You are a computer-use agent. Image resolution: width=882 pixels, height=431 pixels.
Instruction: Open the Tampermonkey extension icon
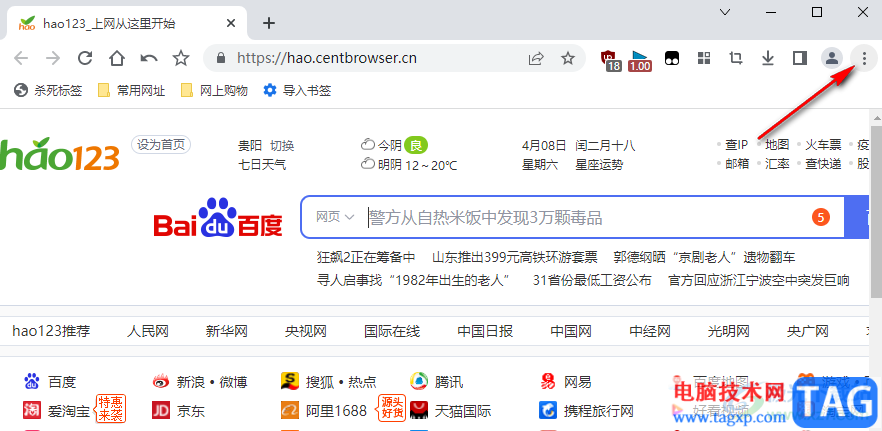[x=672, y=58]
